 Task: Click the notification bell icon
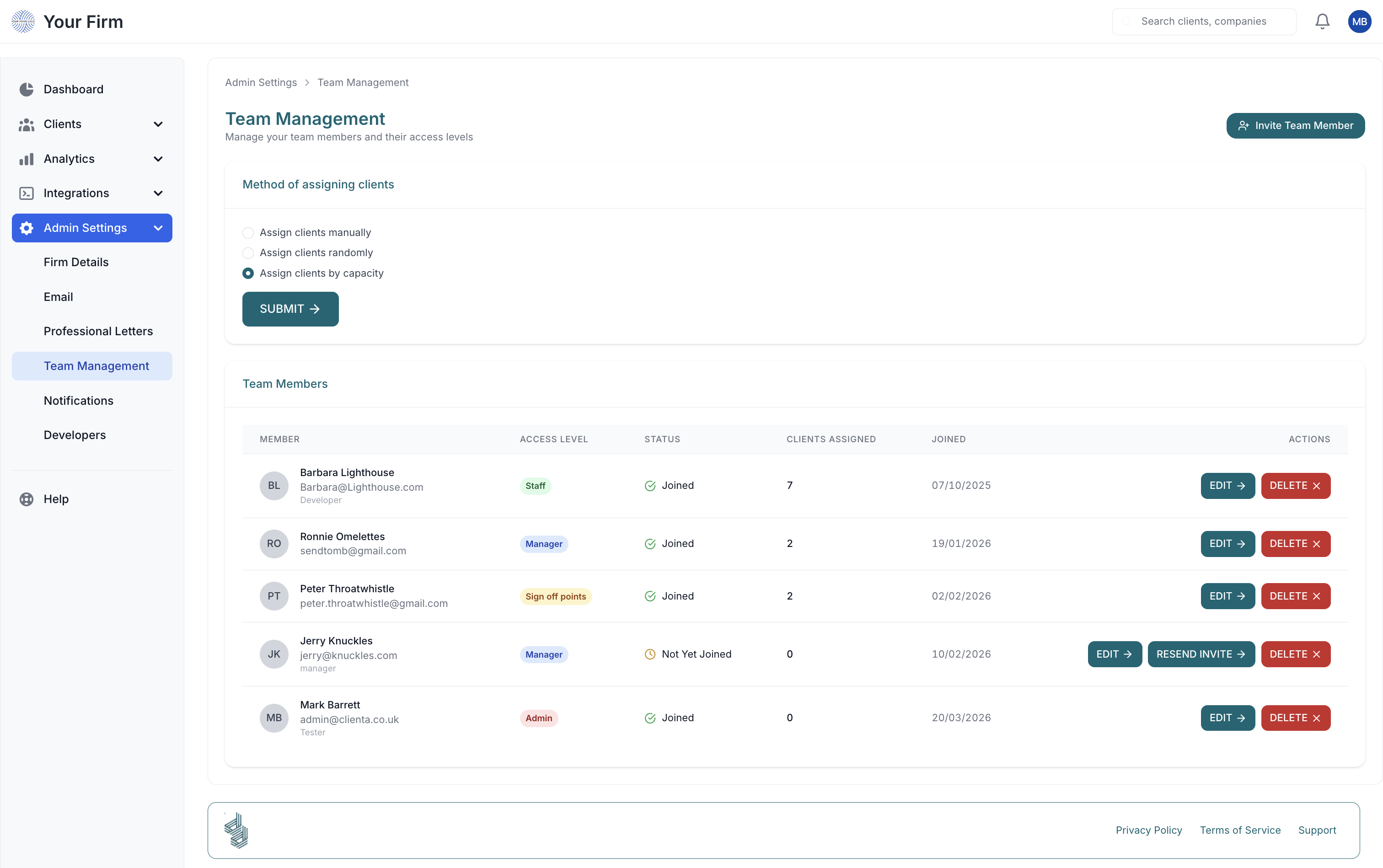click(x=1322, y=21)
